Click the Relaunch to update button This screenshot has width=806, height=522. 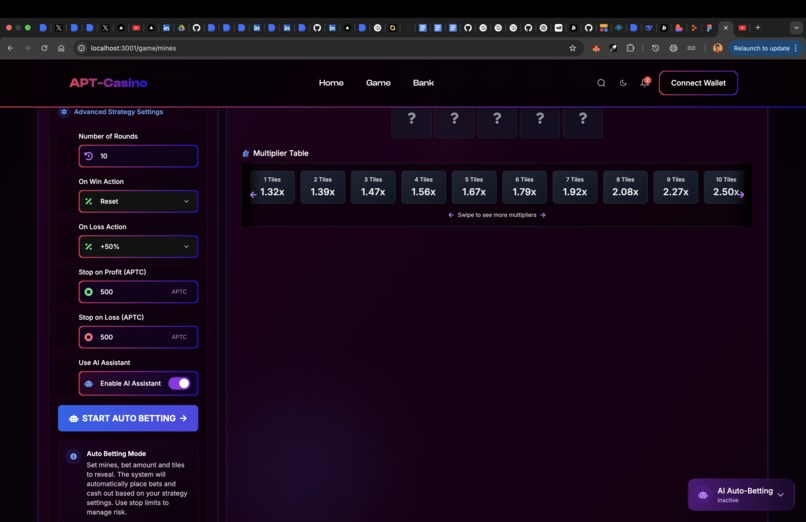click(x=765, y=48)
